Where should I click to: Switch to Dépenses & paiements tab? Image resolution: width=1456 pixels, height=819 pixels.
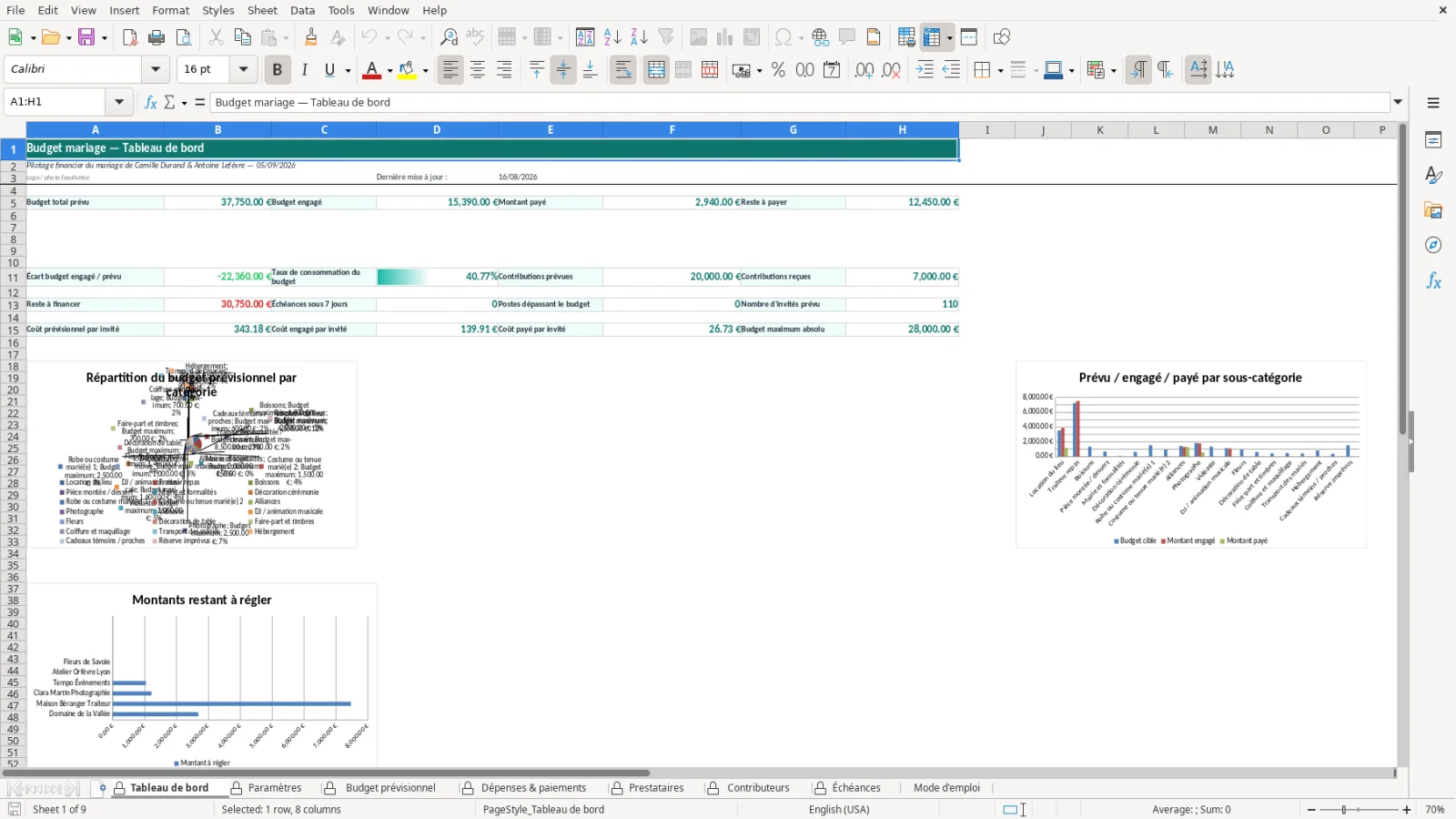pyautogui.click(x=533, y=788)
